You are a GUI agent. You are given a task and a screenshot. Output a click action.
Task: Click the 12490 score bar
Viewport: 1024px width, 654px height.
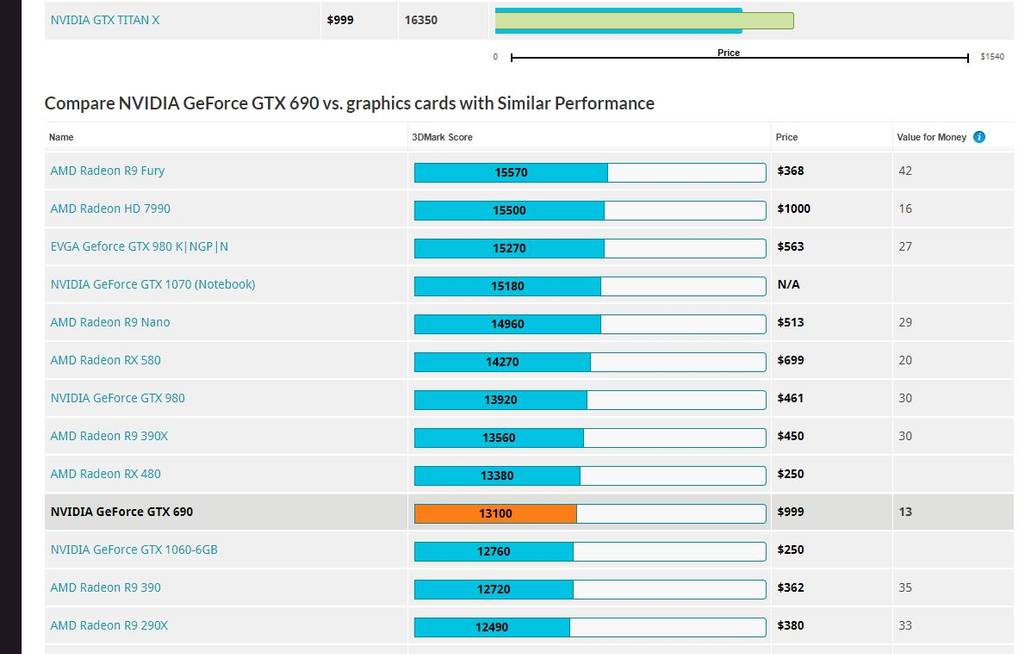(590, 627)
